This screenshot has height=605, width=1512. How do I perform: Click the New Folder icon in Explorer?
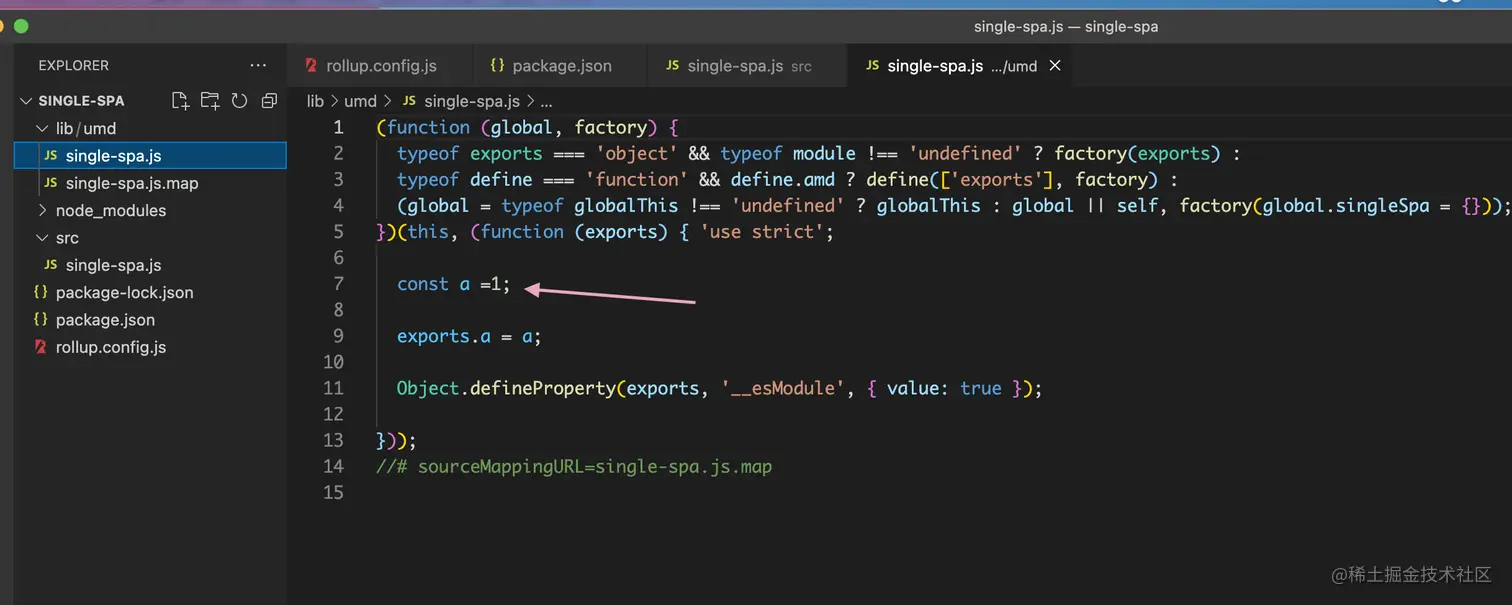tap(209, 100)
